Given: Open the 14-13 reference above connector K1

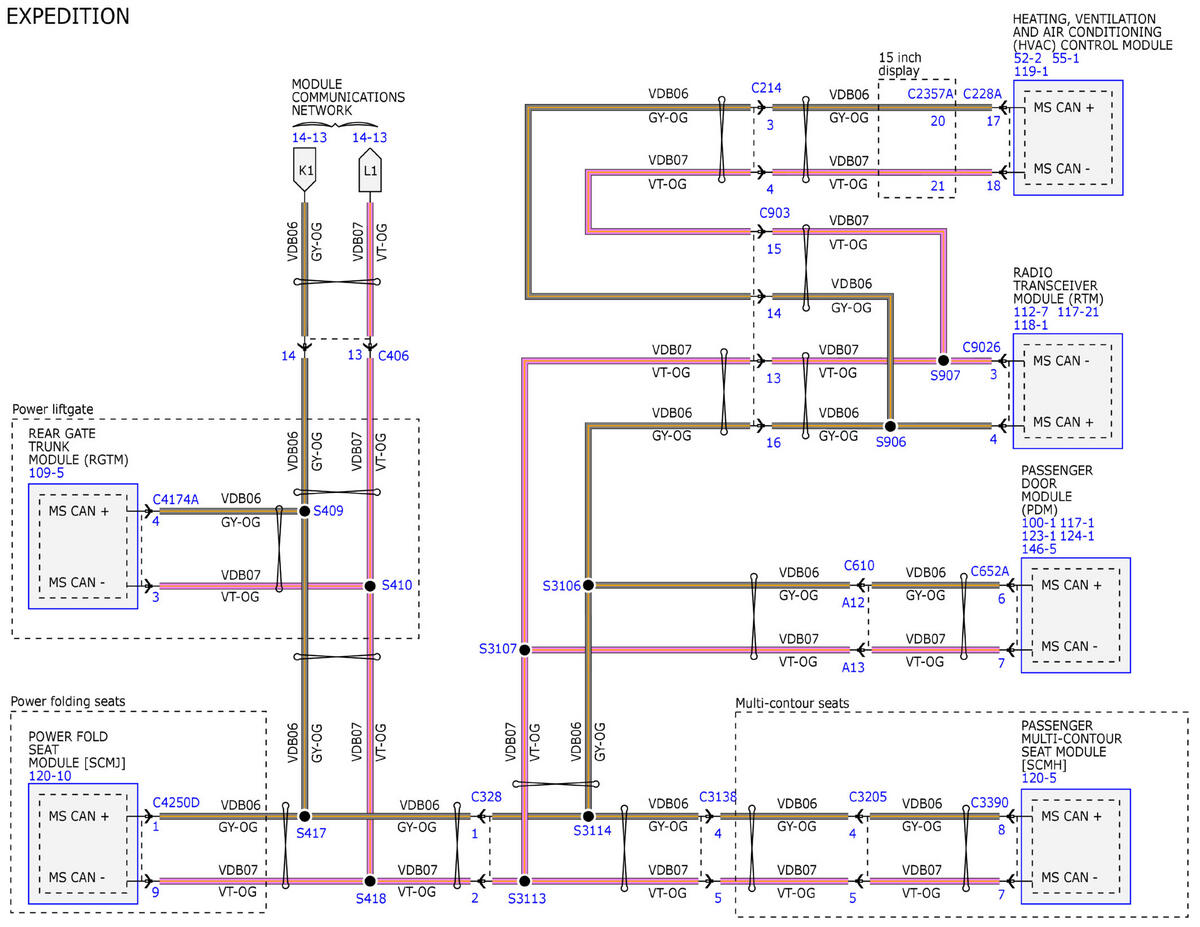Looking at the screenshot, I should click(x=309, y=137).
